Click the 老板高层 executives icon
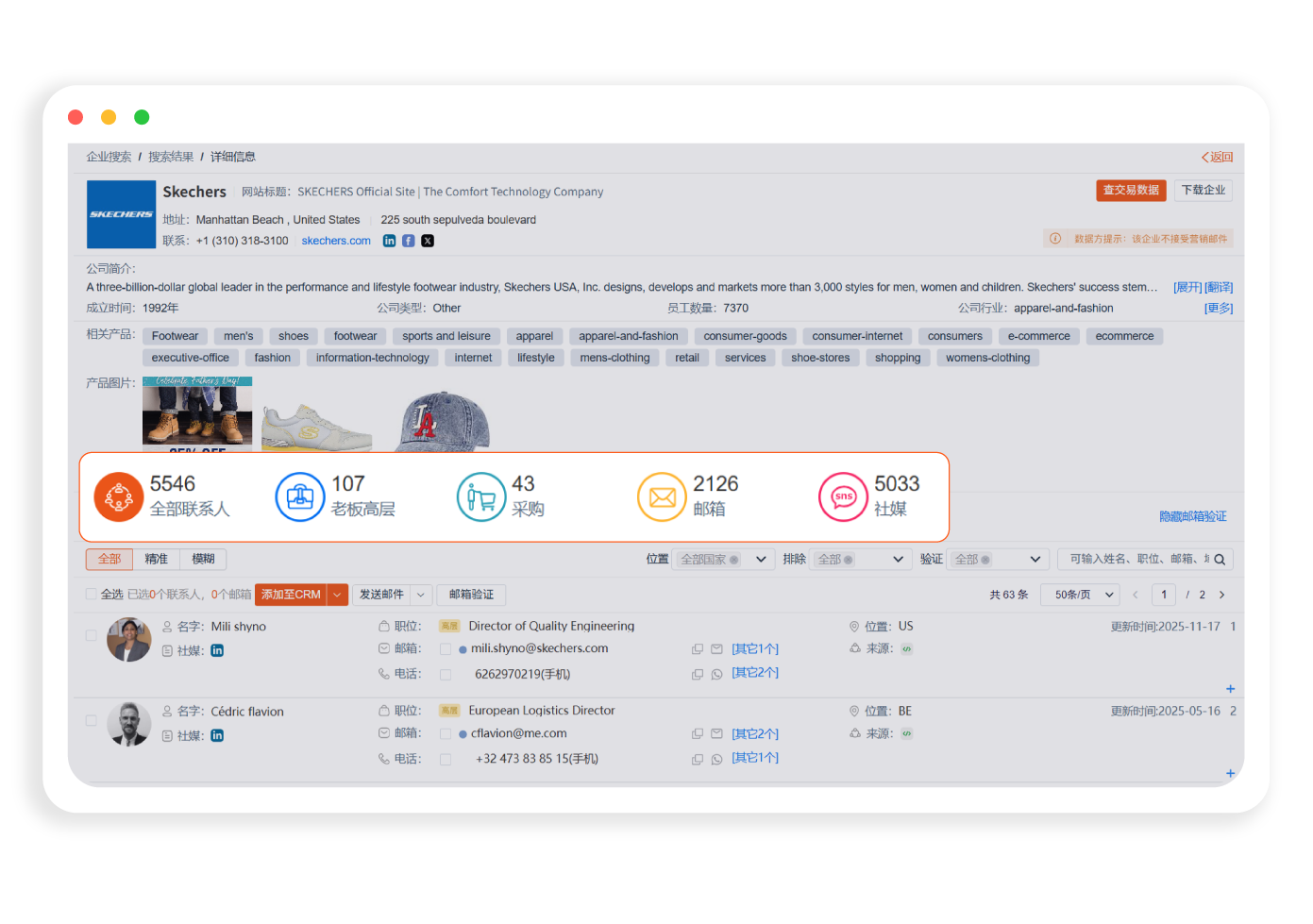 click(x=299, y=496)
